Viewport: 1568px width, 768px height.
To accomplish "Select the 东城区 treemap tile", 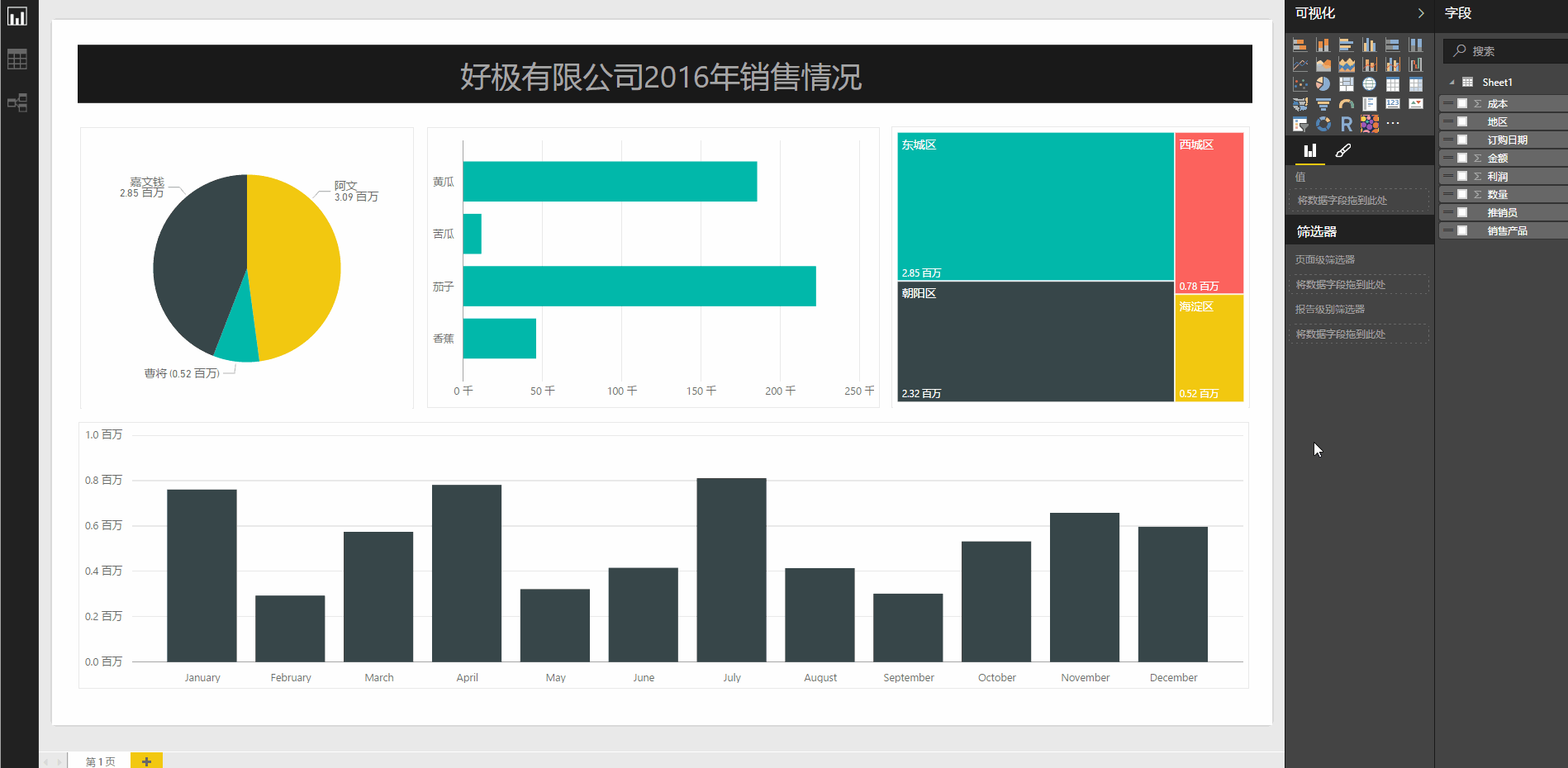I will [1035, 206].
